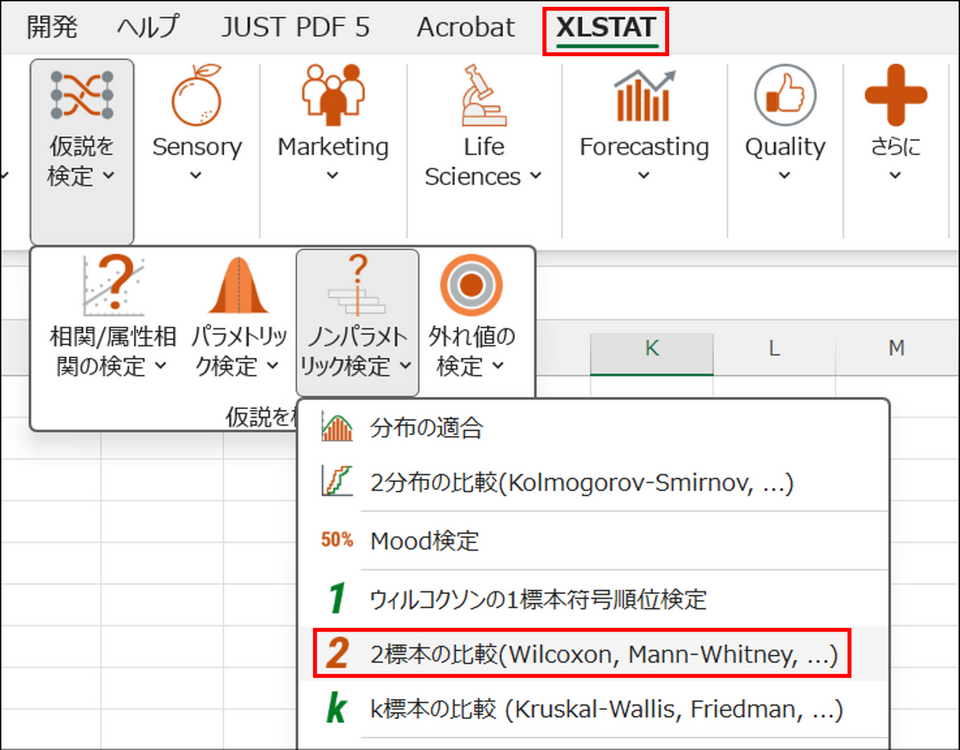Click ウィルコクソンの1標本符号順位検定 menu item

coord(538,599)
